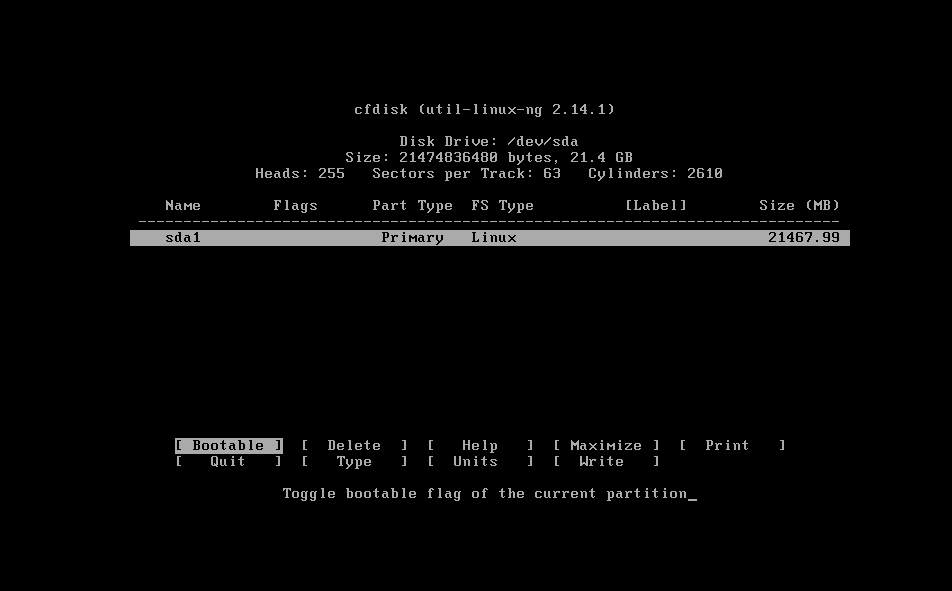
Task: Select the Bootable menu option
Action: (x=228, y=446)
